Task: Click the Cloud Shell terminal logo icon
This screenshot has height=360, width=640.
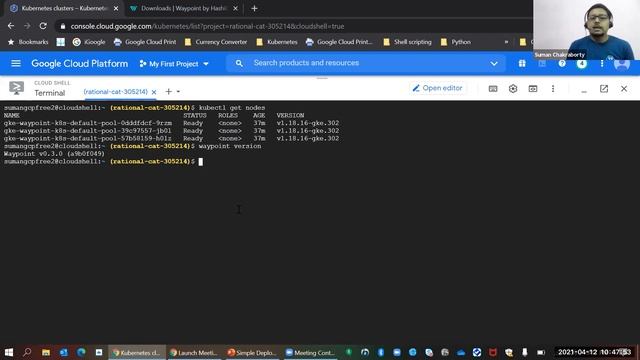Action: click(17, 88)
